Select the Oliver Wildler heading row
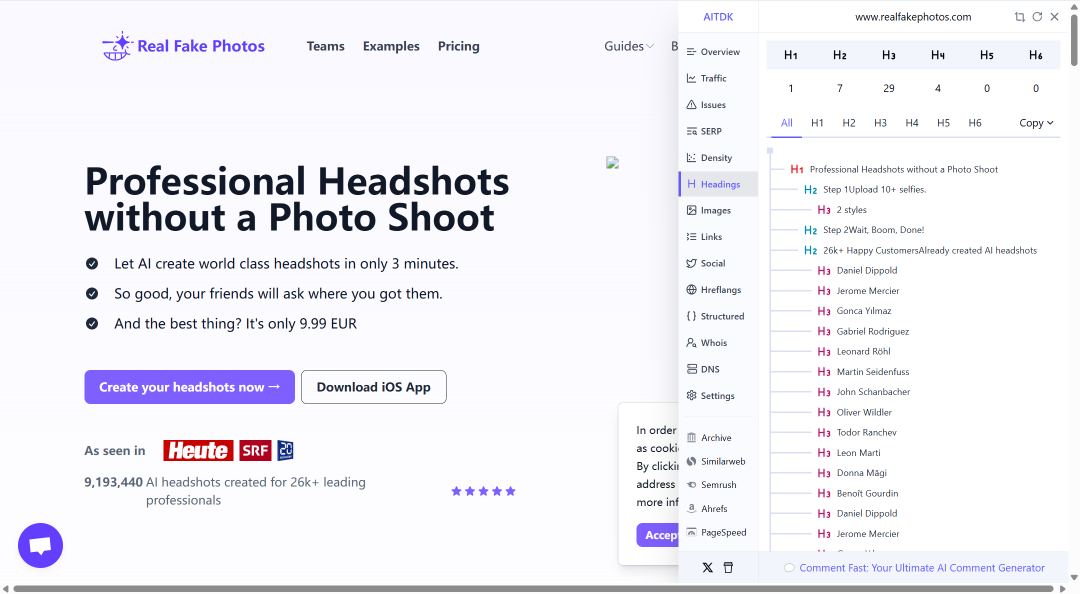 click(855, 412)
